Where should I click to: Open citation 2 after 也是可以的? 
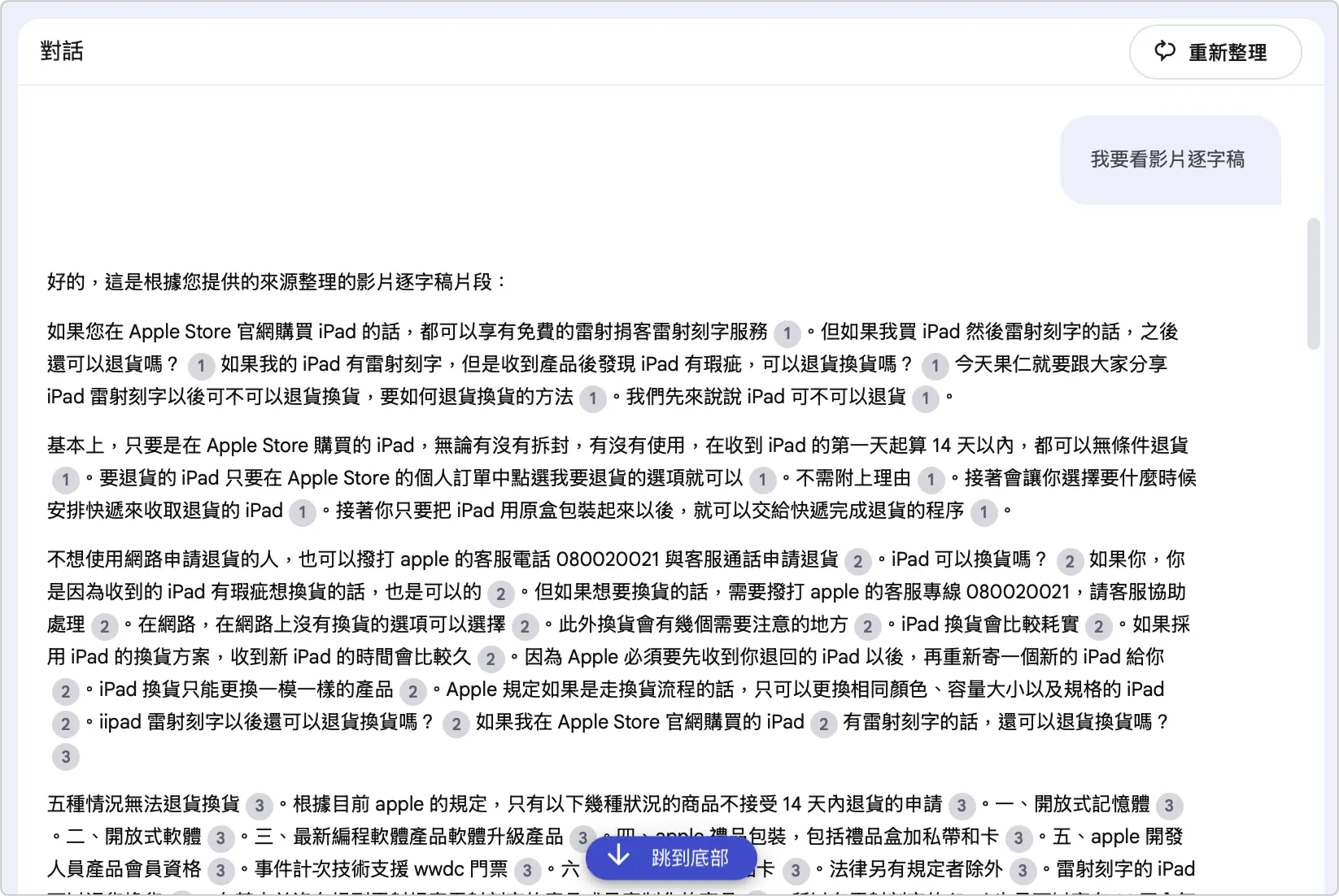click(x=501, y=593)
